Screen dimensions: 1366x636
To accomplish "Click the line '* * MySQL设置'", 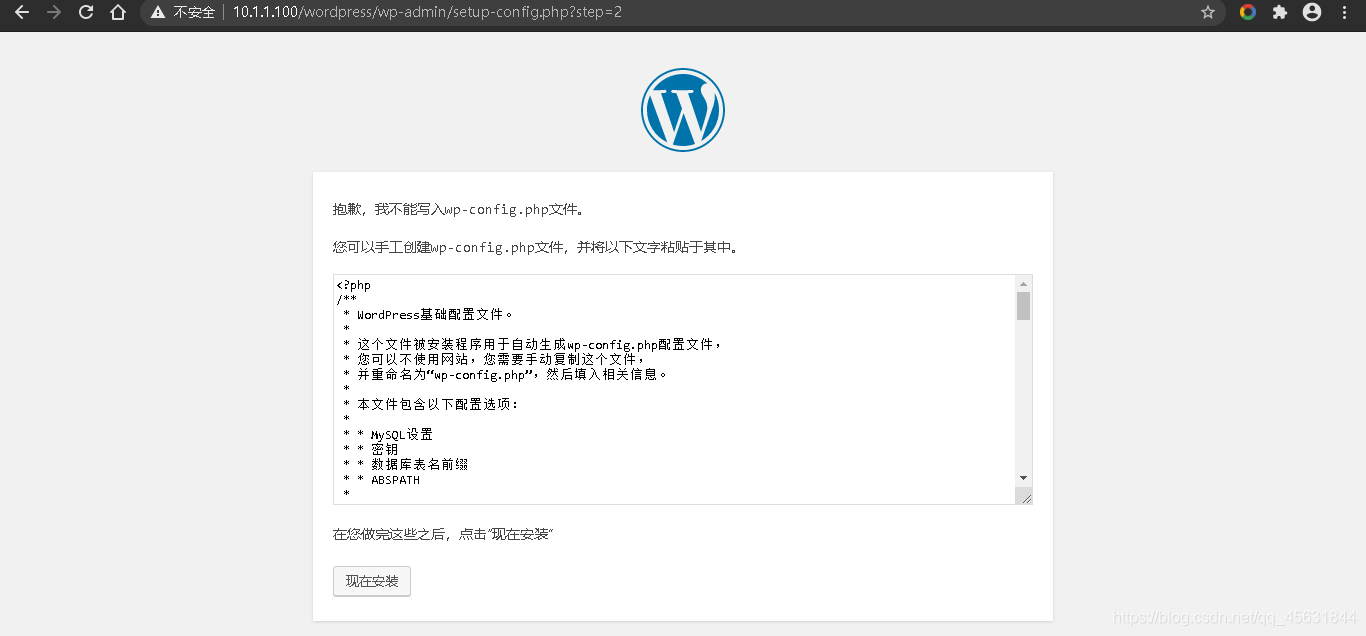I will coord(388,435).
